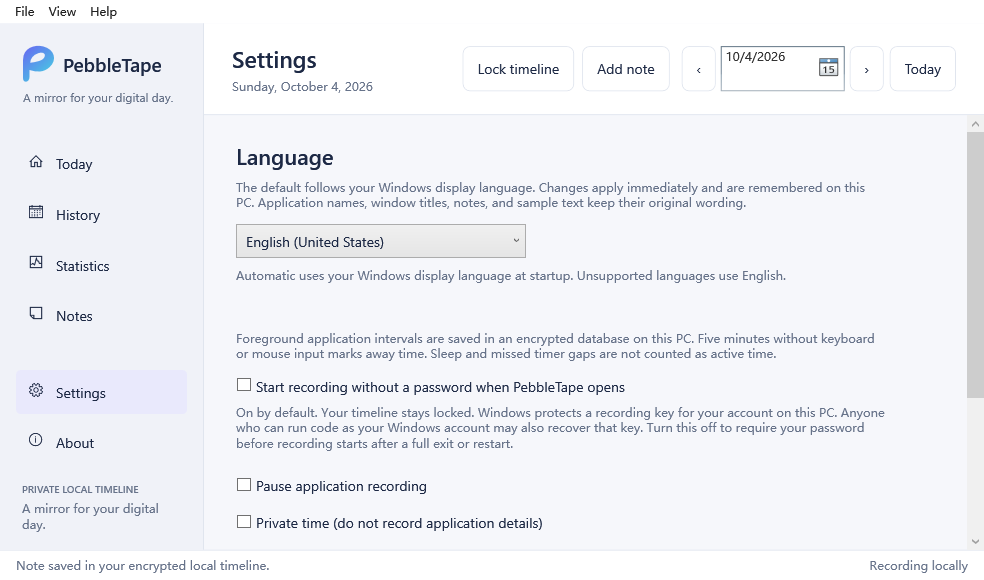Screen dimensions: 984x580
Task: Click the Lock timeline button
Action: [x=518, y=69]
